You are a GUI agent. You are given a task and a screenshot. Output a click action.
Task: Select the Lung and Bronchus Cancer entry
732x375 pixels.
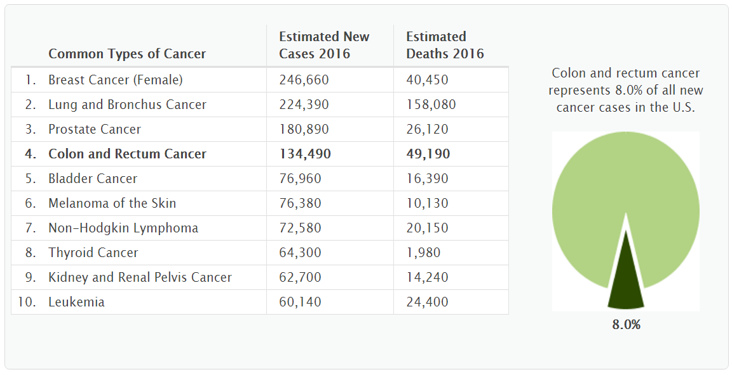127,104
